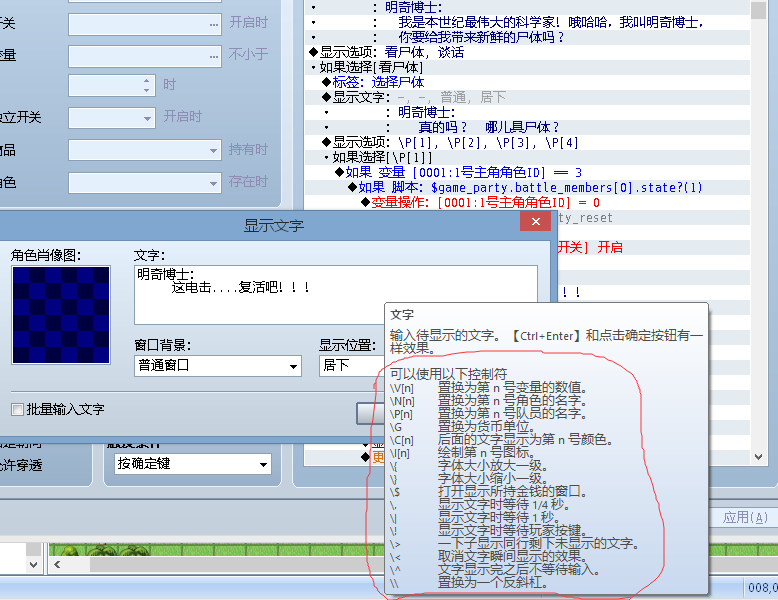
Task: Select the line 我是本世纪最伟大的科学家
Action: pyautogui.click(x=527, y=22)
